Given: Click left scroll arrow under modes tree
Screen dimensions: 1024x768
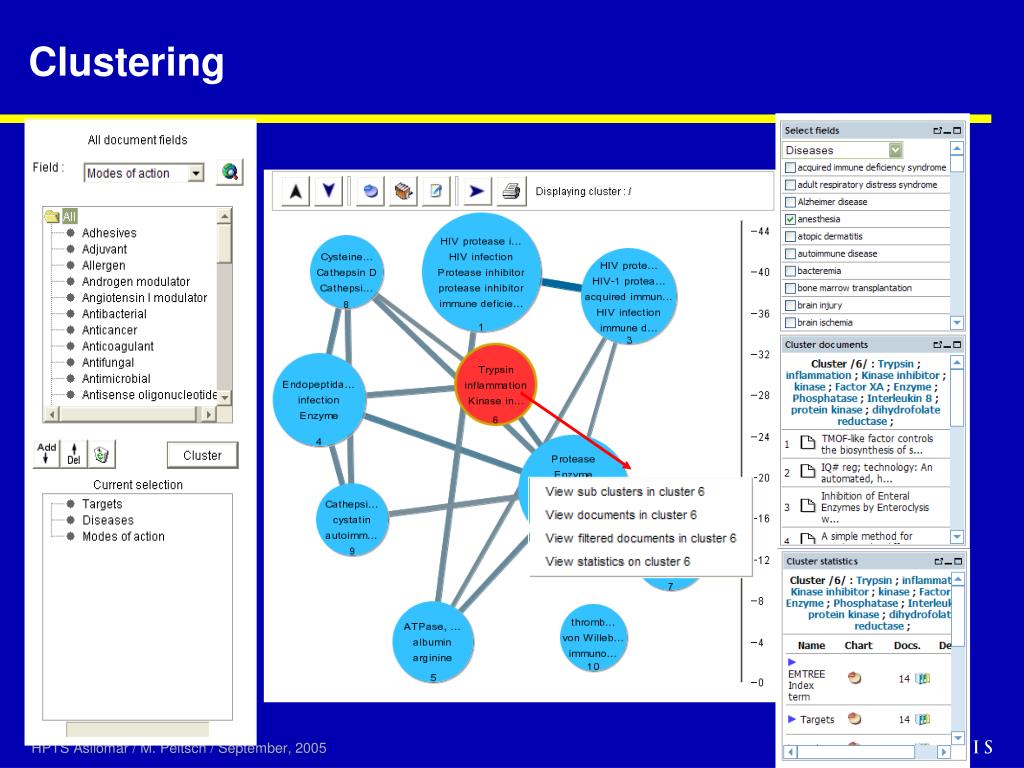Looking at the screenshot, I should coord(52,414).
